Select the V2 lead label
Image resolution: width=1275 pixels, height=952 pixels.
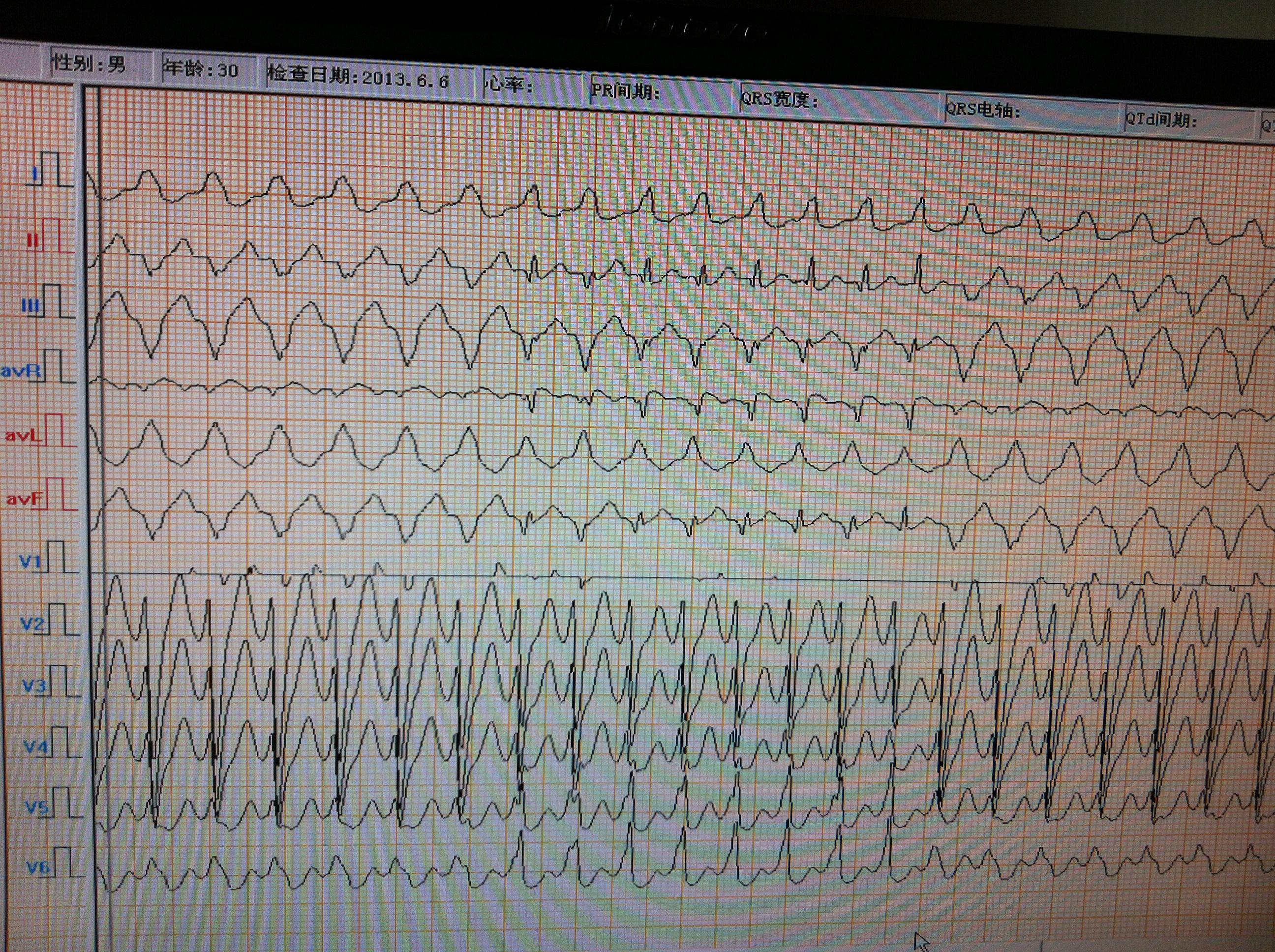pyautogui.click(x=33, y=624)
